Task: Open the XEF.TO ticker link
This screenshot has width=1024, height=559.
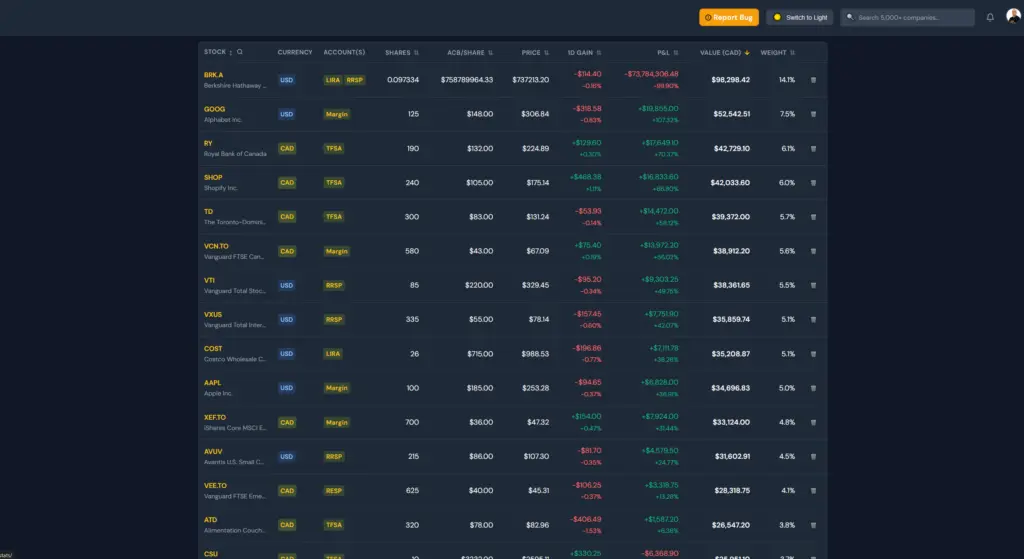Action: pyautogui.click(x=215, y=417)
